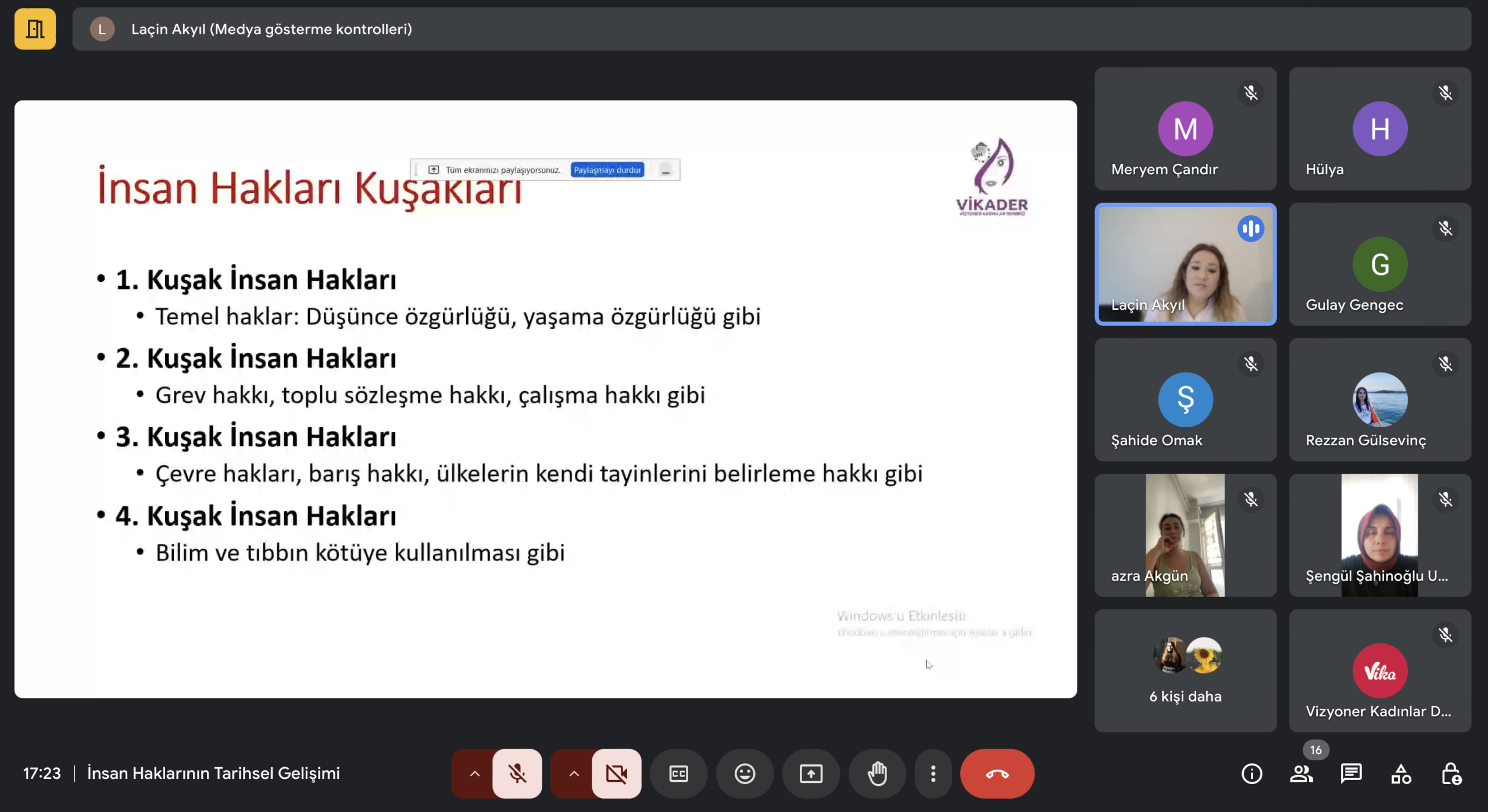1488x812 pixels.
Task: Open the chat messages panel
Action: [1351, 774]
